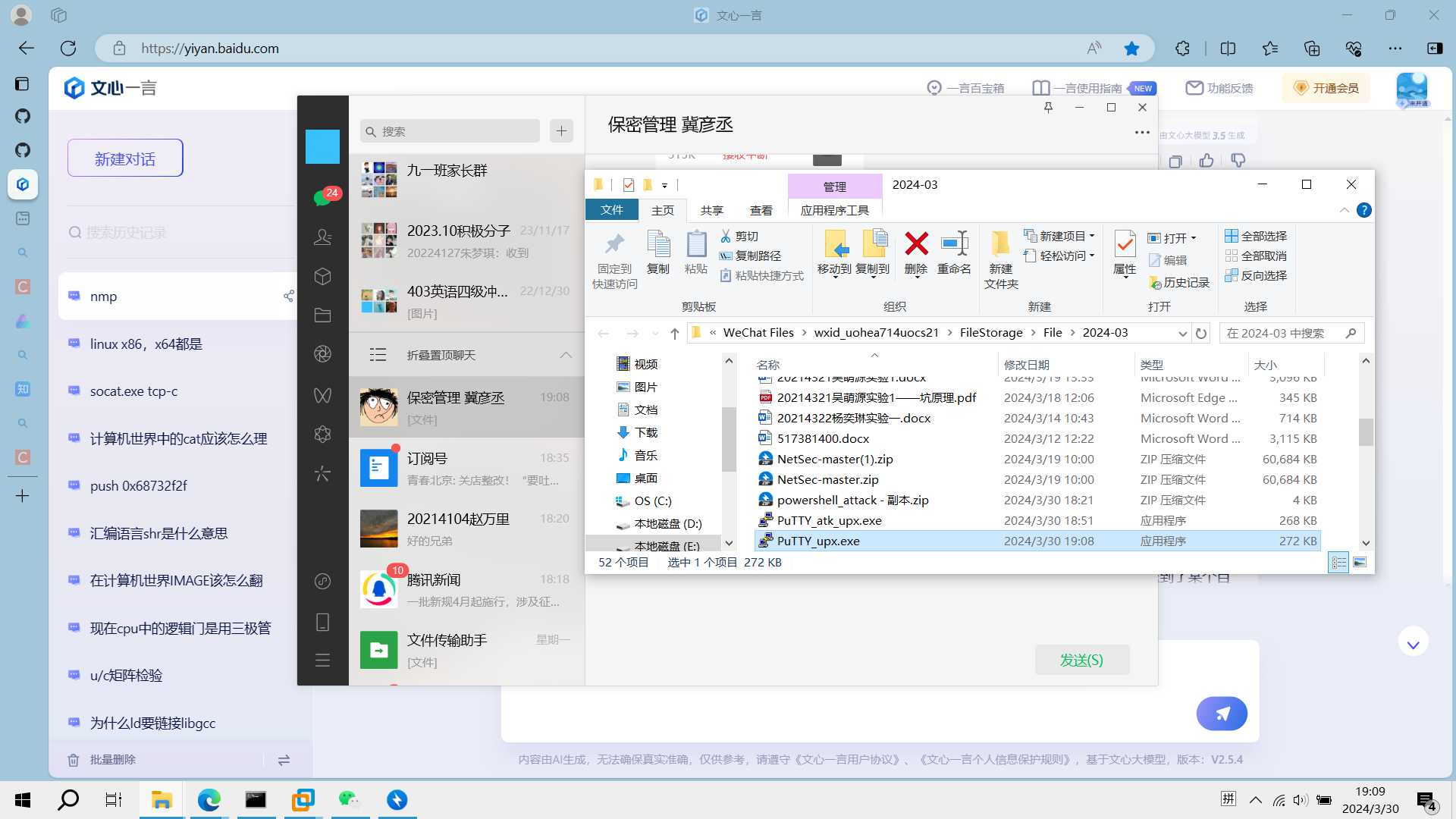Screen dimensions: 1456x819
Task: Expand the address bar path dropdown
Action: pyautogui.click(x=1182, y=334)
